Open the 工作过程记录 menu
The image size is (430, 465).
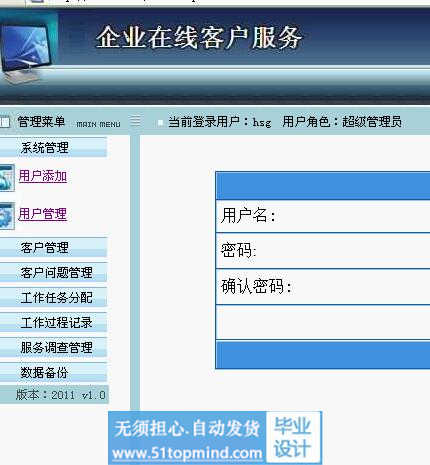pos(53,322)
